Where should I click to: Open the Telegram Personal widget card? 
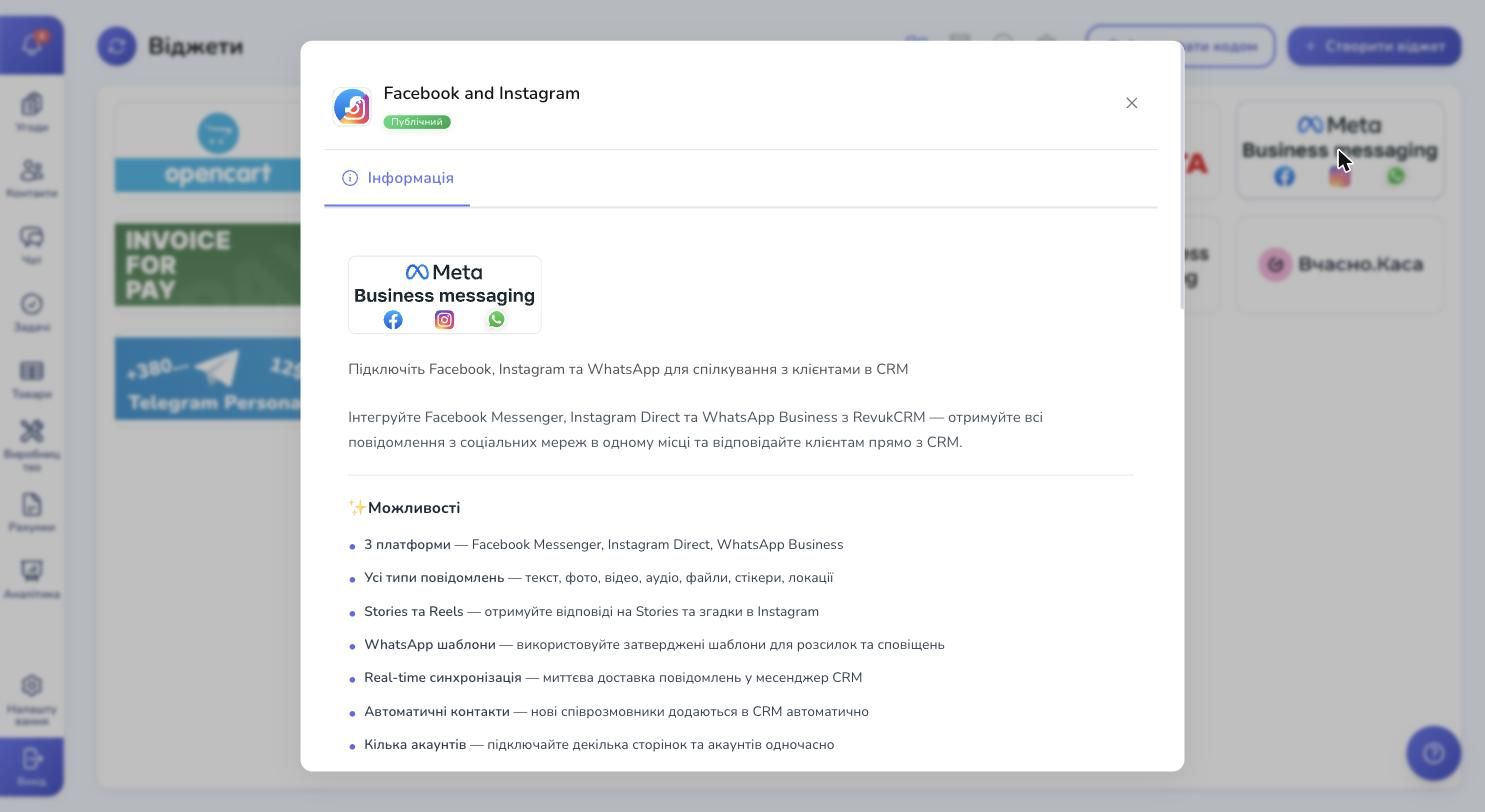coord(208,378)
